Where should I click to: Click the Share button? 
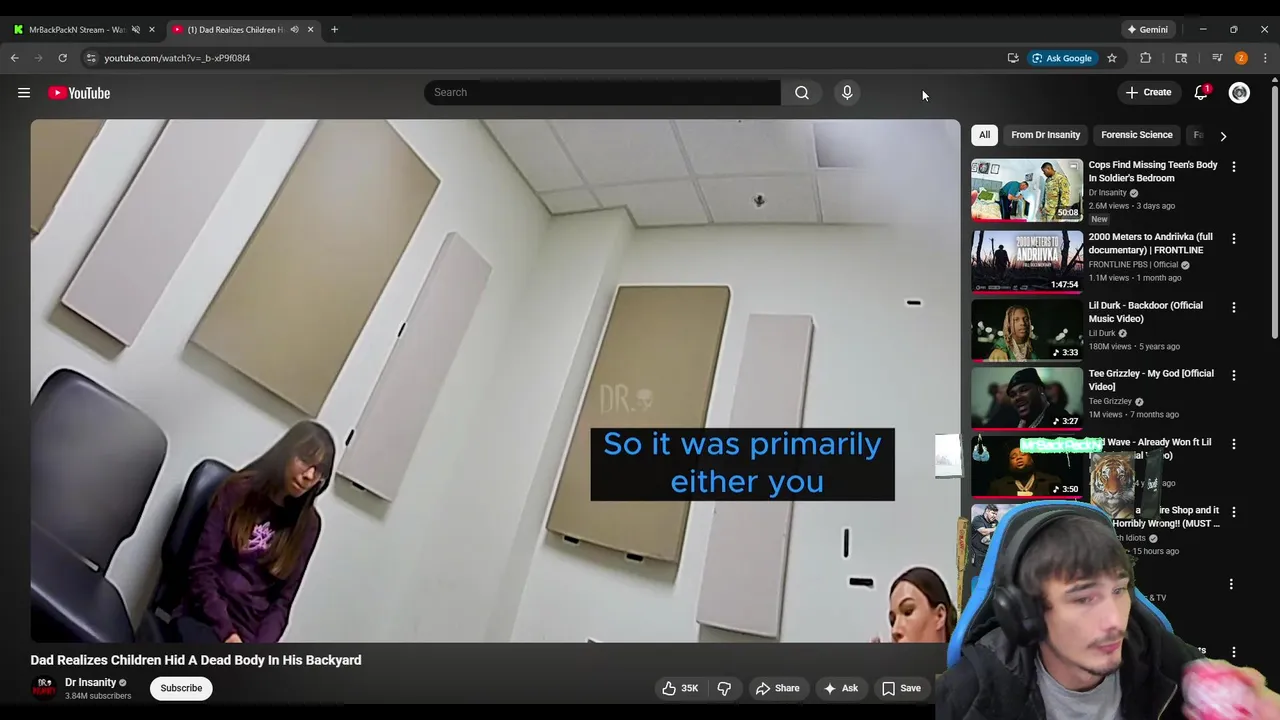click(777, 688)
